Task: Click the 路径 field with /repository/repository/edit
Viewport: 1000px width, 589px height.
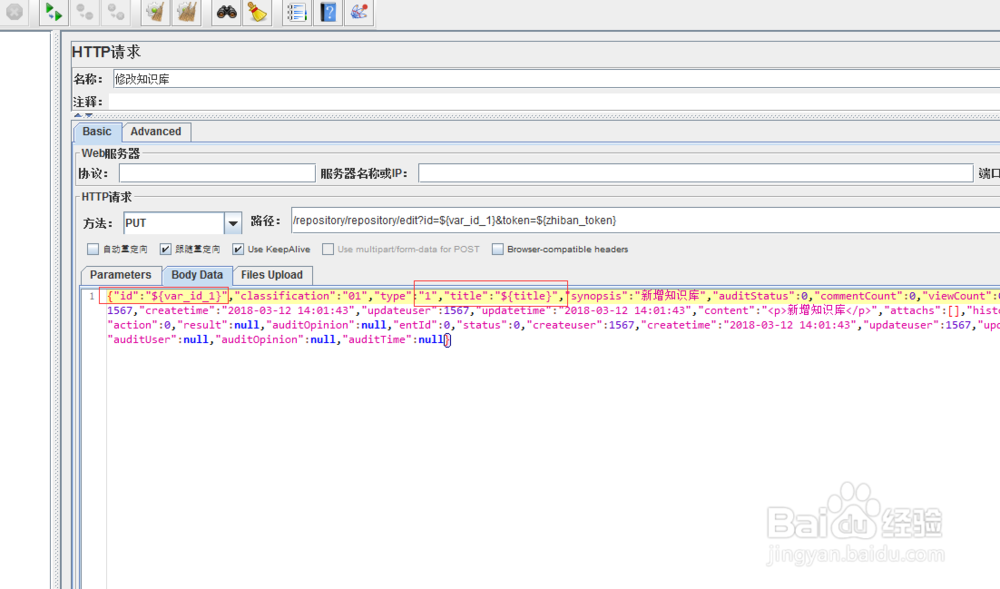Action: point(645,221)
